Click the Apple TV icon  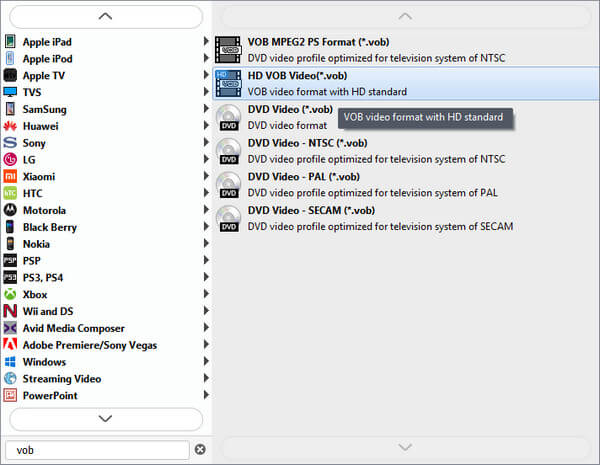[10, 75]
